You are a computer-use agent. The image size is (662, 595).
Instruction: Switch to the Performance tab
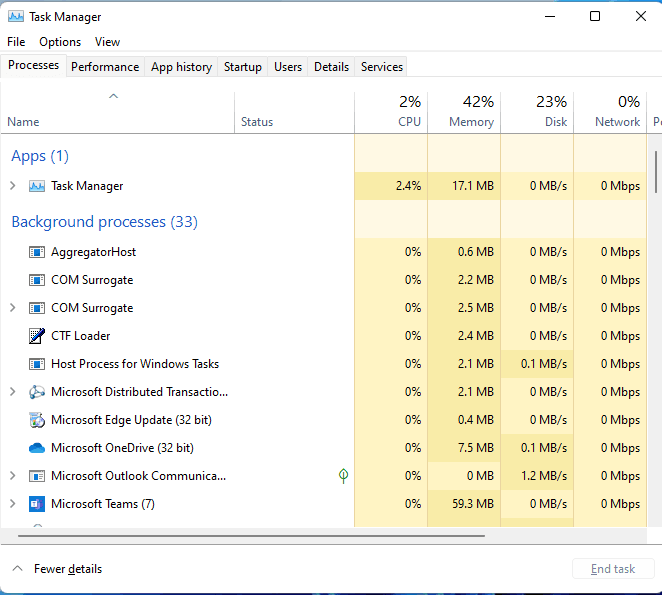pos(105,67)
